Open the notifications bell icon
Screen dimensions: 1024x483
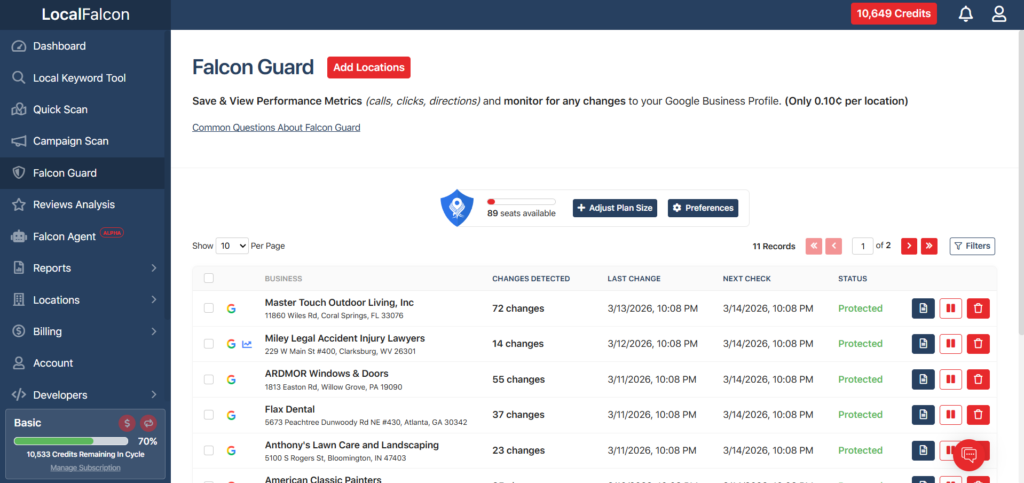coord(965,14)
